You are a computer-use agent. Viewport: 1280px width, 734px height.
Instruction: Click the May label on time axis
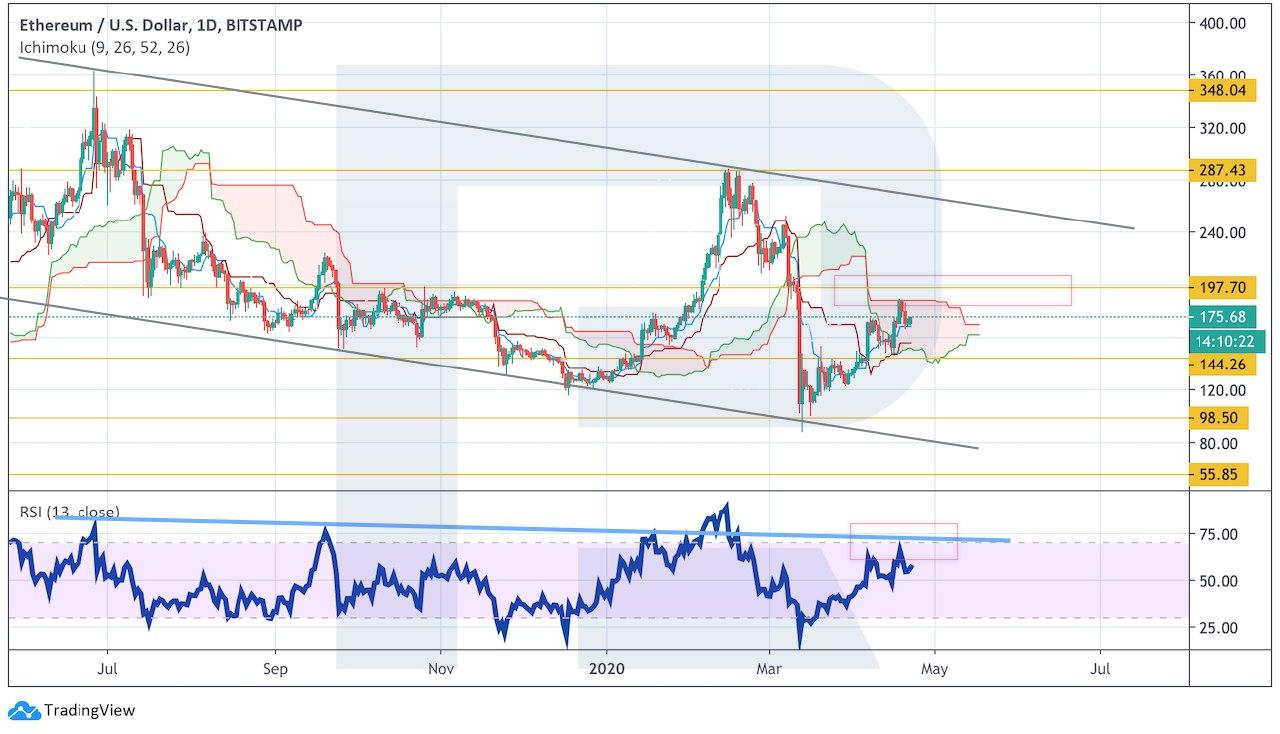click(934, 667)
